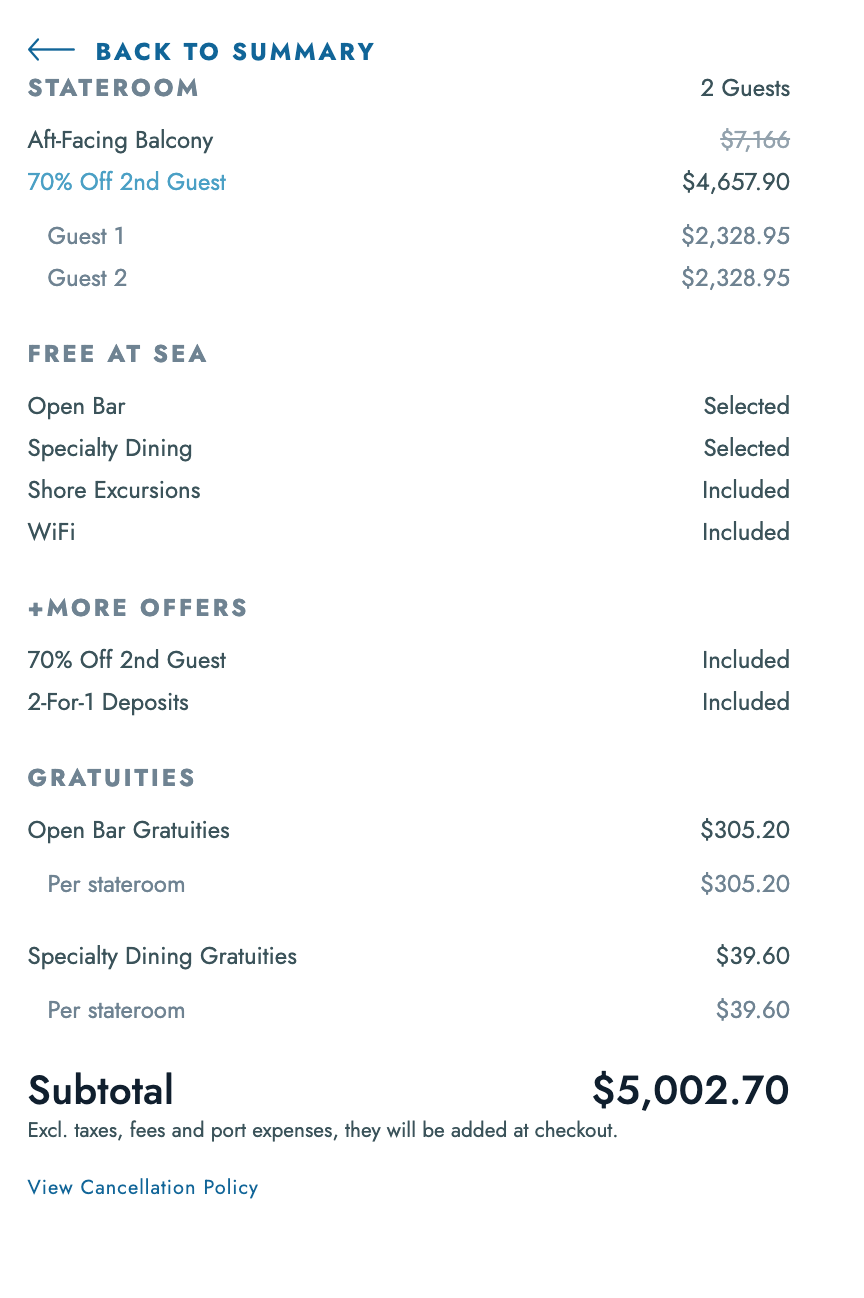Viewport: 864px width, 1298px height.
Task: Click the Specialty Dining Gratuities line item
Action: coord(162,956)
